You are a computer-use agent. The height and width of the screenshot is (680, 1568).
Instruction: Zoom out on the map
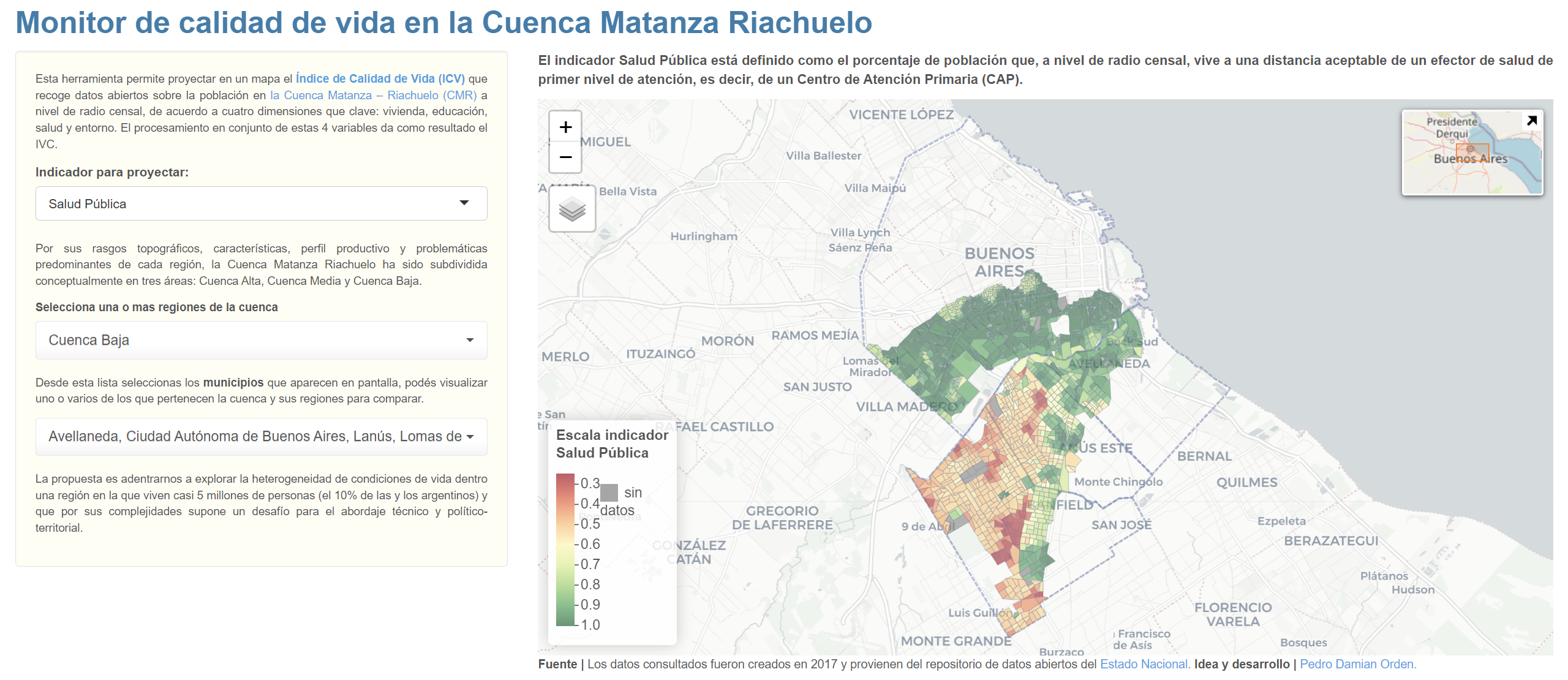566,157
